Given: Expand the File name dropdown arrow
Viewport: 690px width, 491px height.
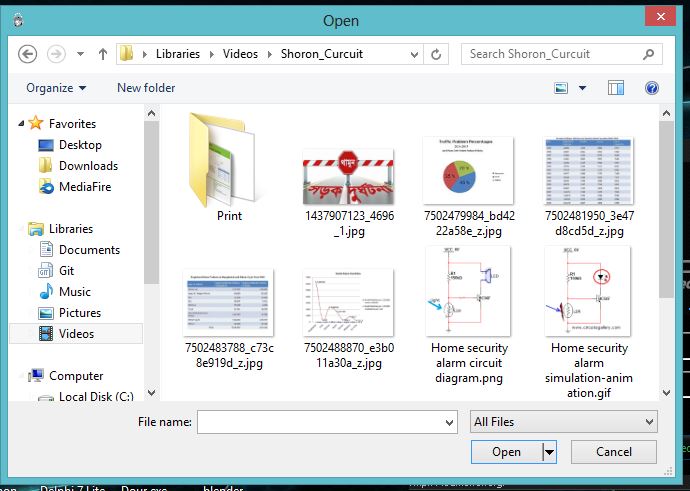Looking at the screenshot, I should (449, 422).
